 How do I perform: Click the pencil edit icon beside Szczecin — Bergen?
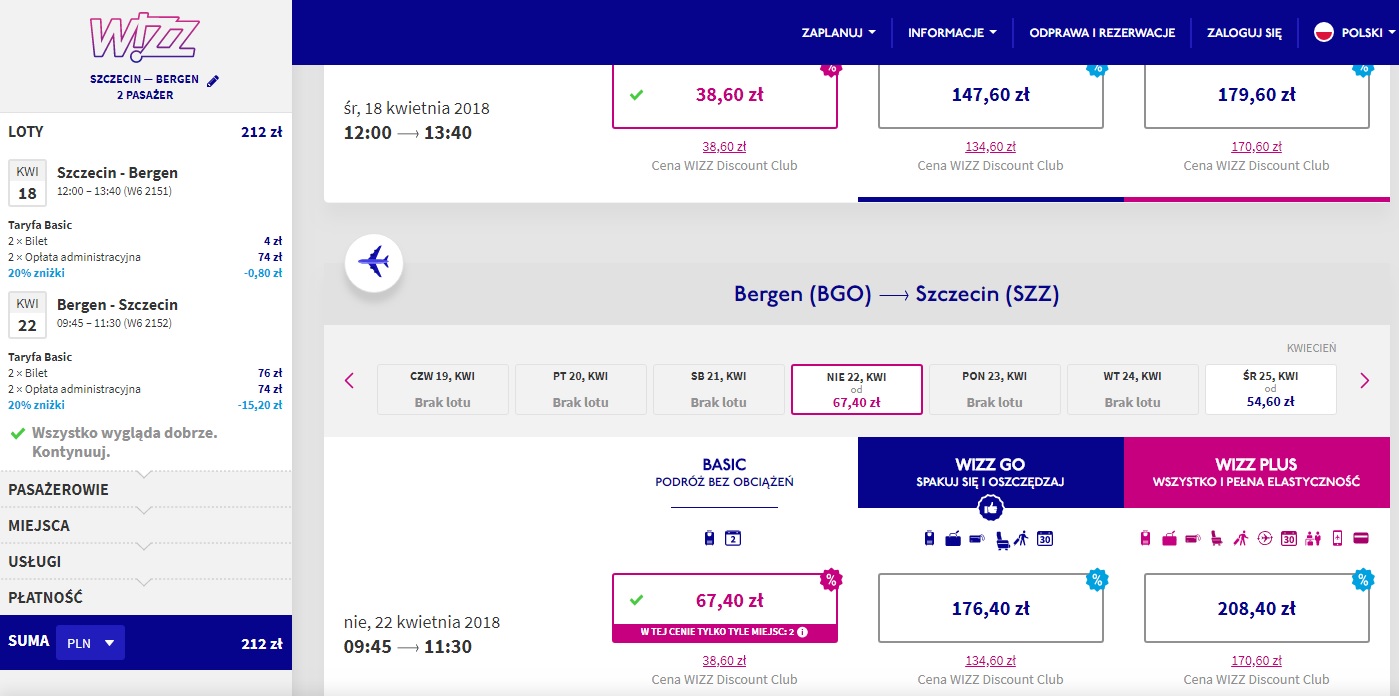point(212,80)
